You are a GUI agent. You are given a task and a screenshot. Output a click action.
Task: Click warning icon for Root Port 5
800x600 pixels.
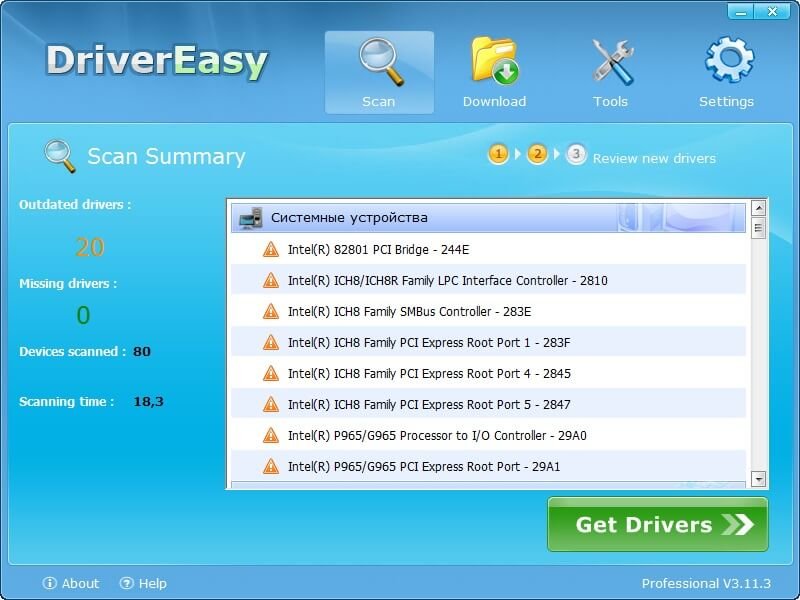point(271,405)
